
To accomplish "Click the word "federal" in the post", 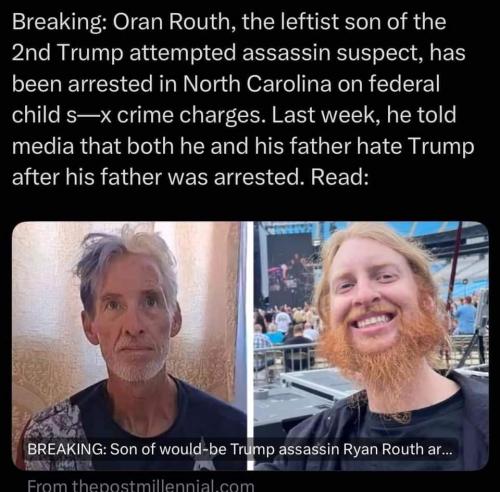I will pos(404,83).
